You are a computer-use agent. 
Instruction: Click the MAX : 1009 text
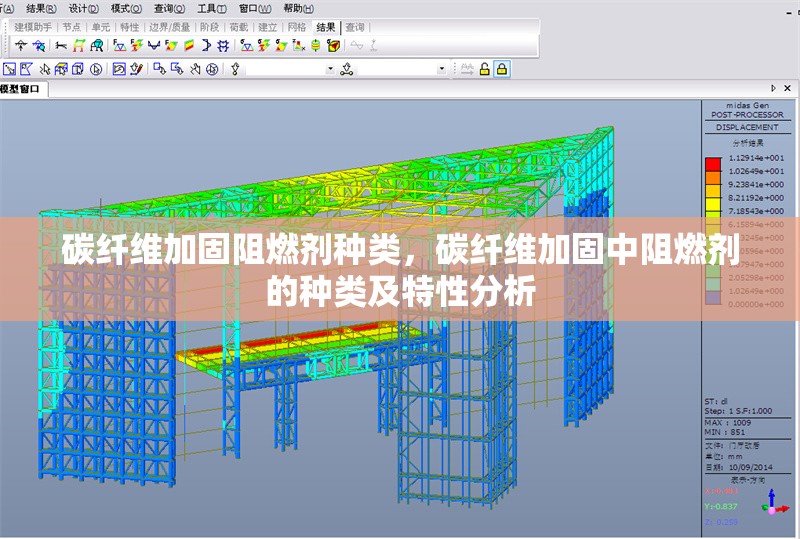tap(728, 423)
